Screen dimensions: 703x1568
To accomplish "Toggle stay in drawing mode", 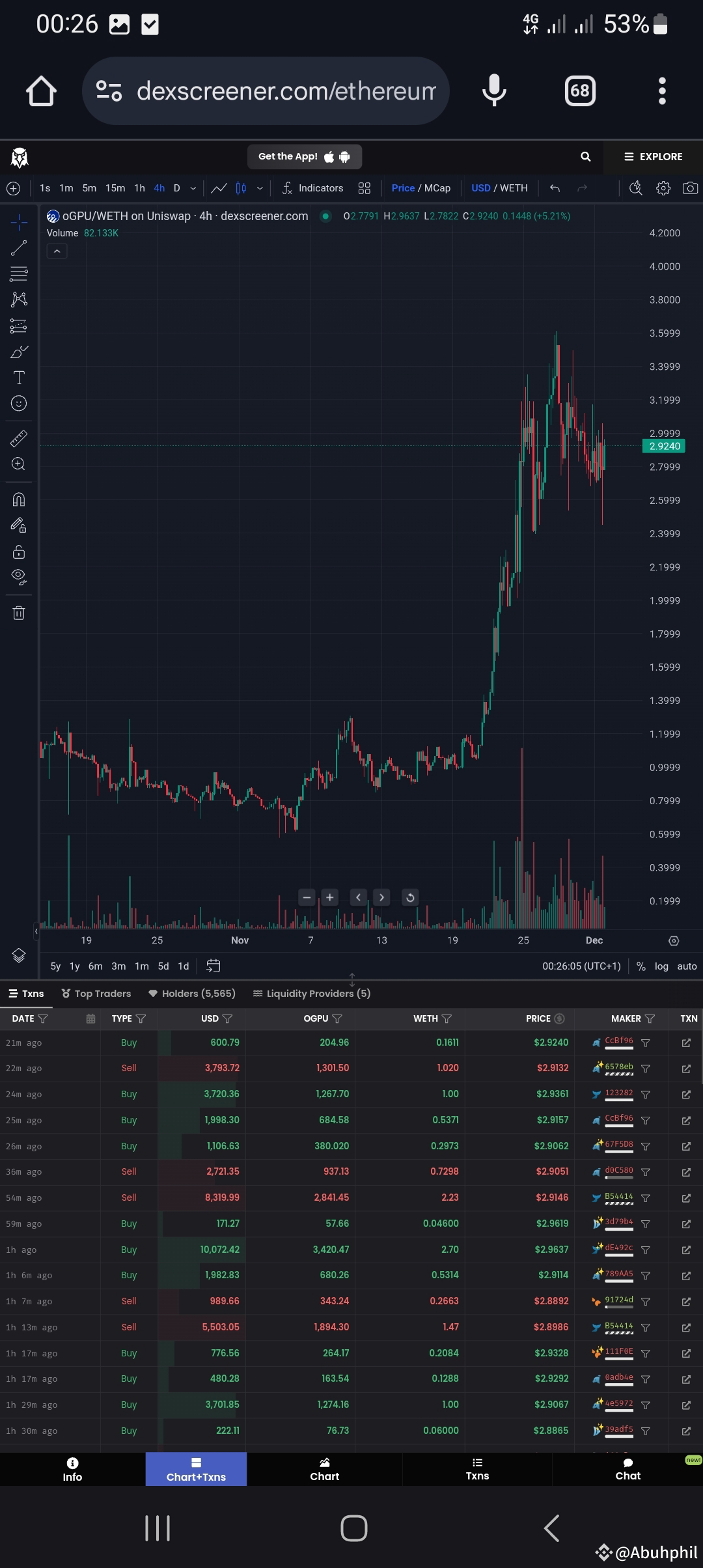I will (19, 525).
